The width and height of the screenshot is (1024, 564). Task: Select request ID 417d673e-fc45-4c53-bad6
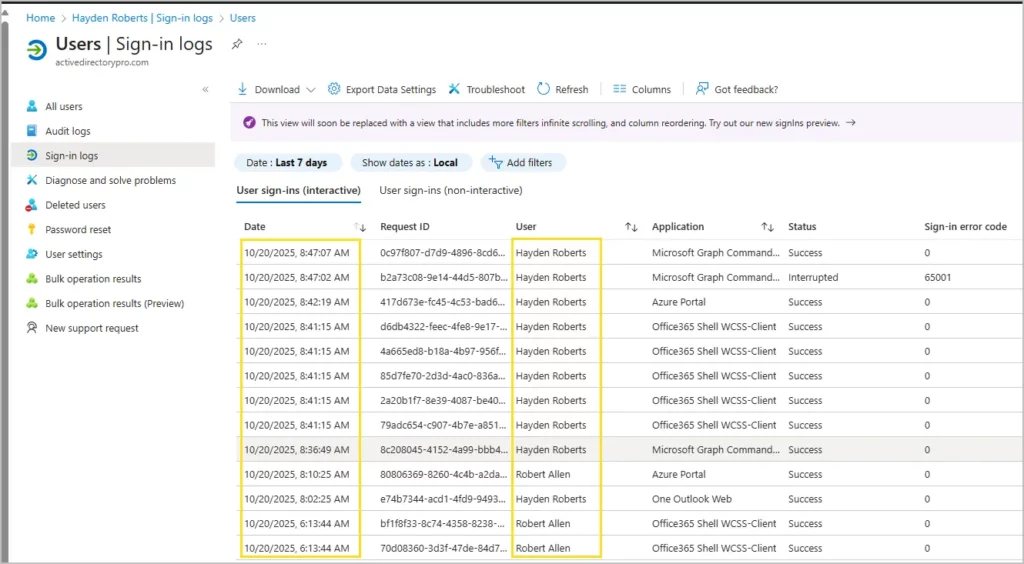(x=443, y=302)
